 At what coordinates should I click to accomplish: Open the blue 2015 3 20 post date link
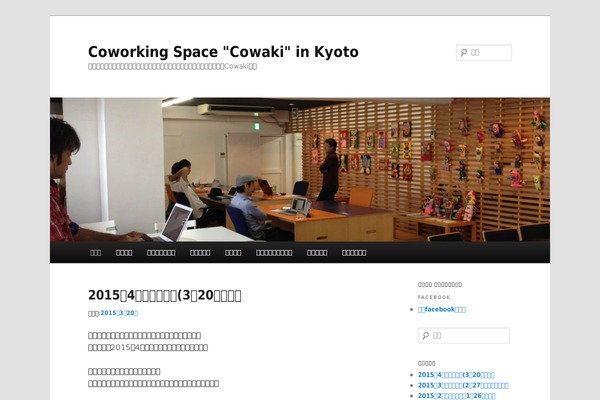(119, 313)
